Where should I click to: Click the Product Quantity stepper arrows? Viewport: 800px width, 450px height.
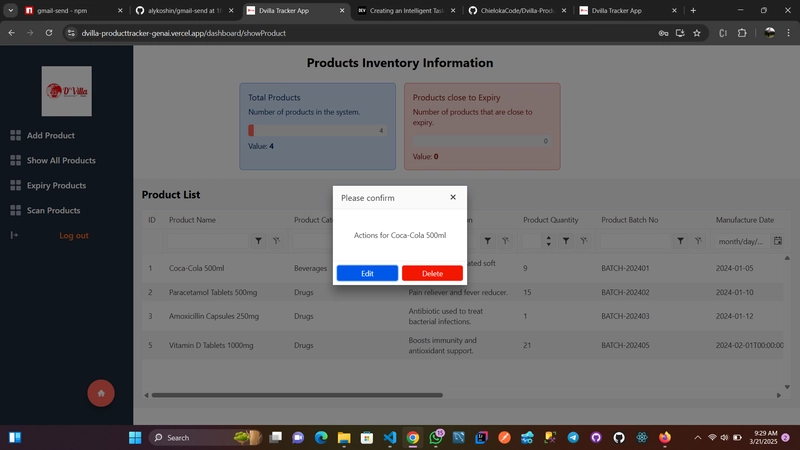click(x=548, y=241)
